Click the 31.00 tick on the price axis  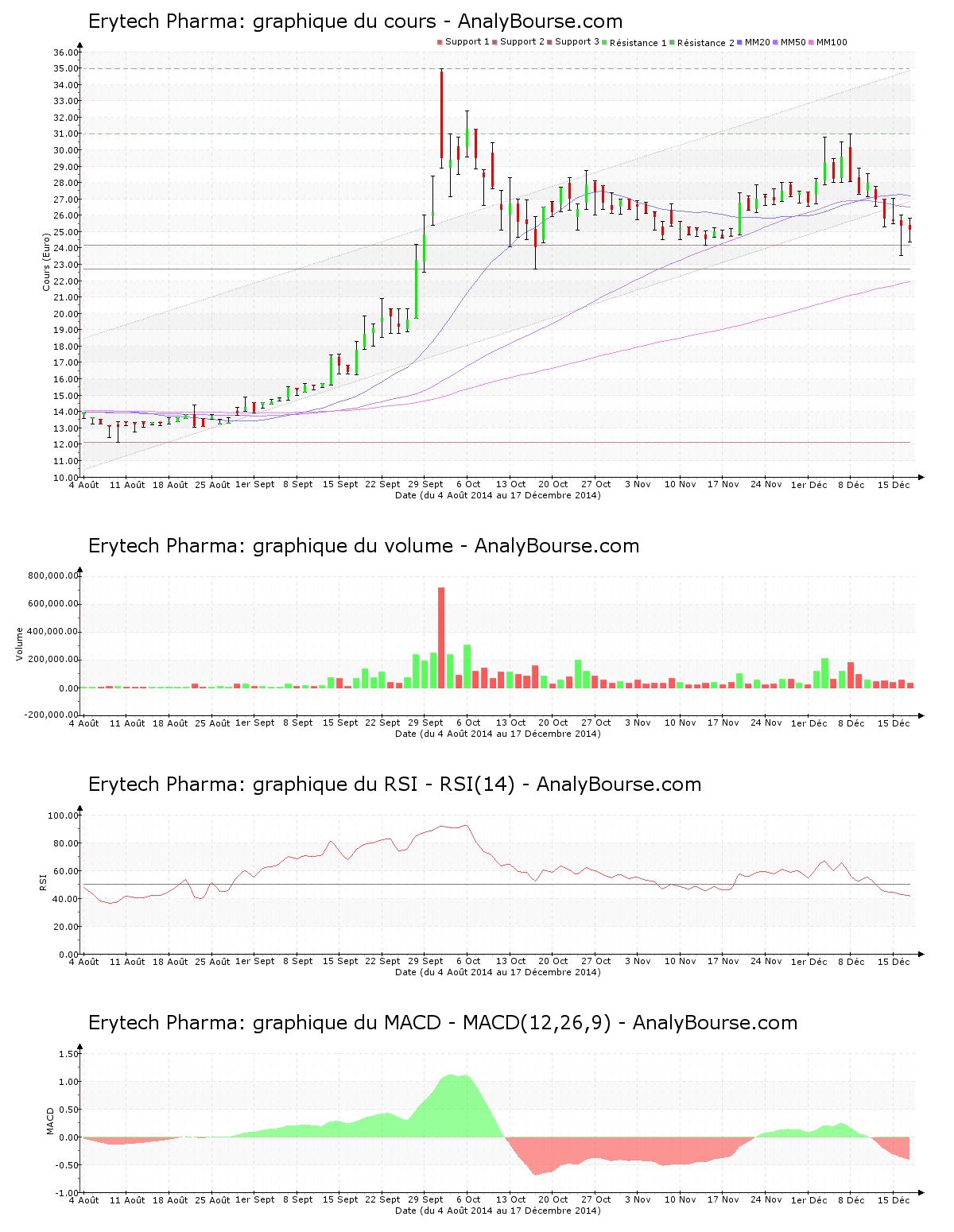(66, 134)
